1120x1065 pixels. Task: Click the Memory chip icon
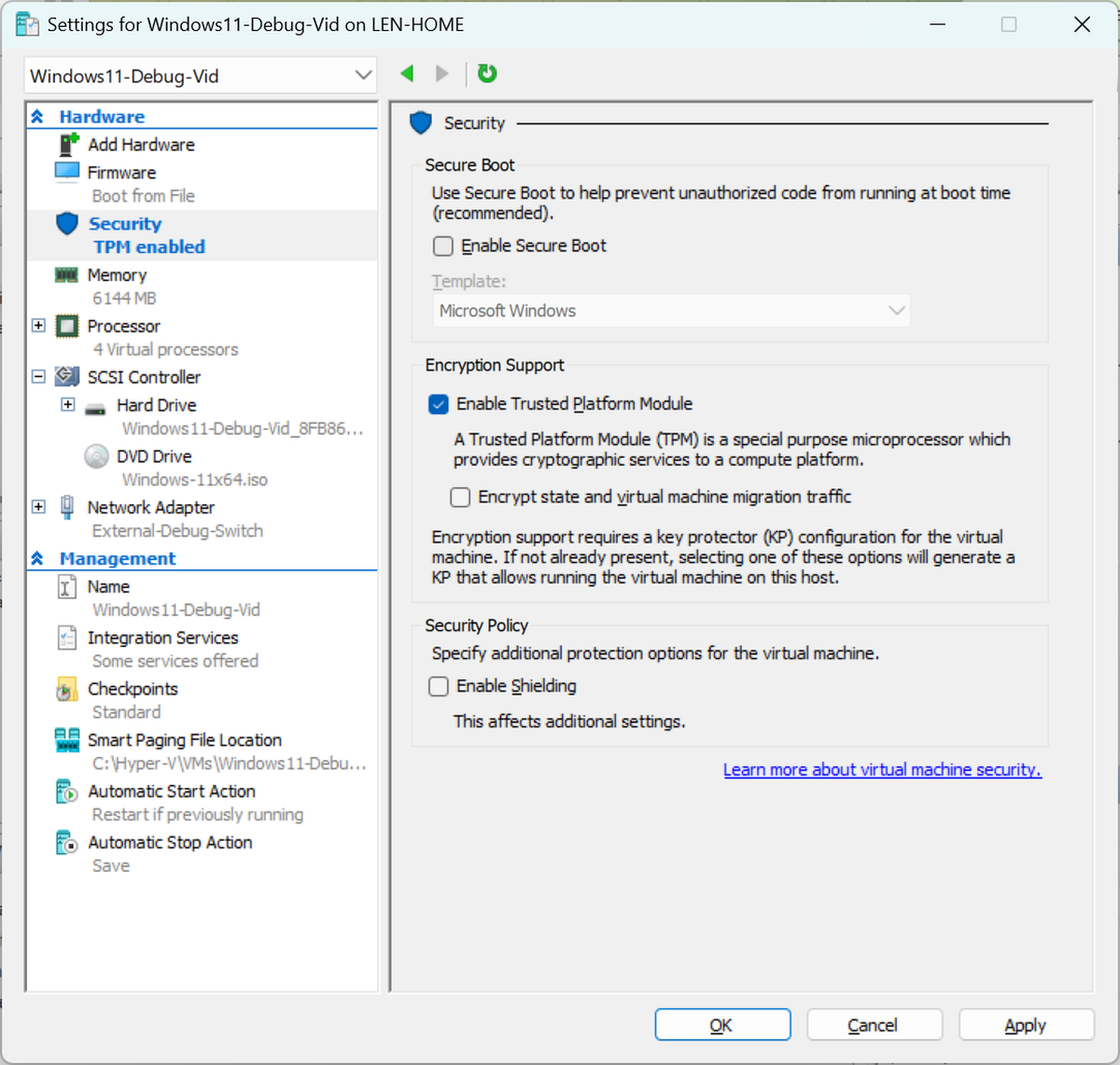(x=67, y=274)
